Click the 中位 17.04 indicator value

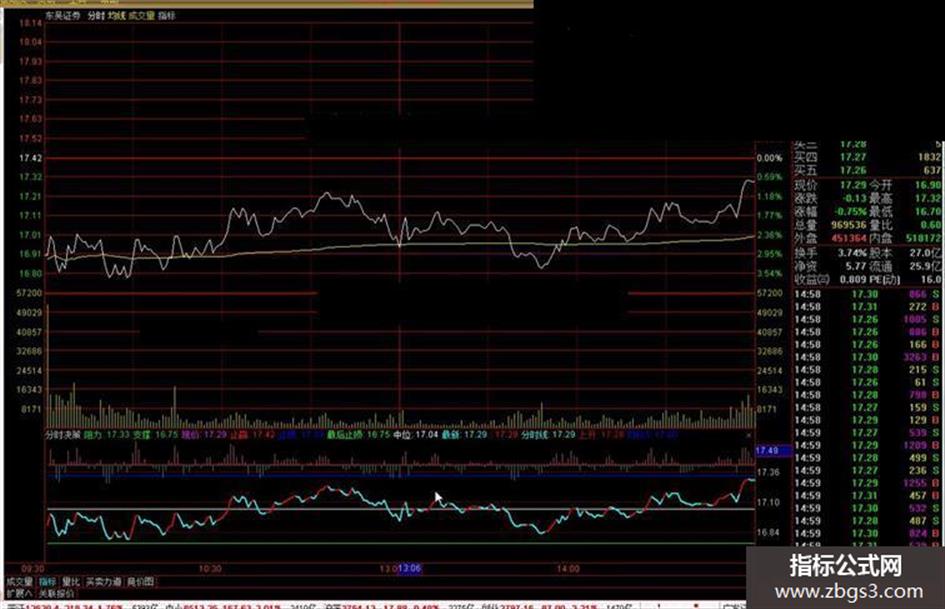click(x=416, y=435)
